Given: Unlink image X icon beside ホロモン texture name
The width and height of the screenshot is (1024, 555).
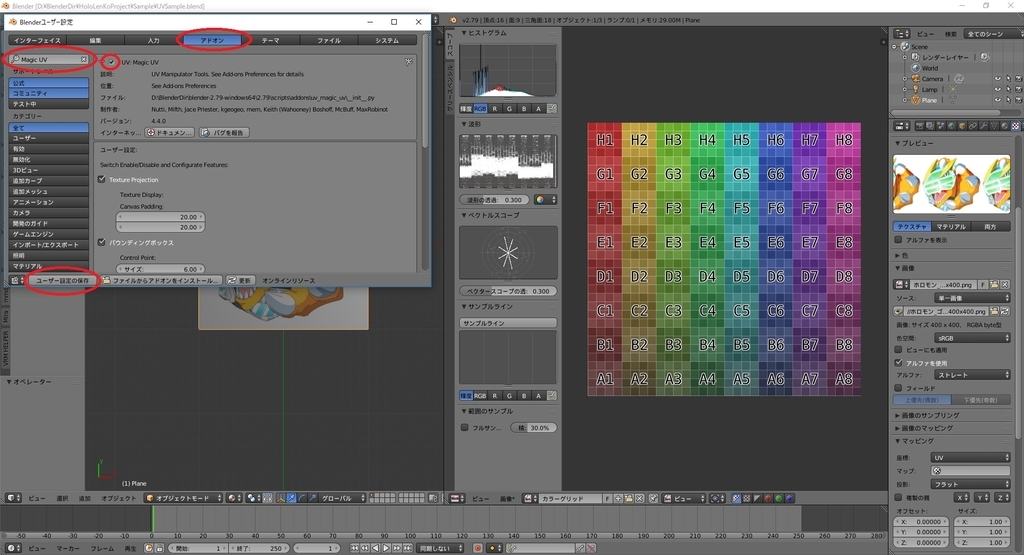Looking at the screenshot, I should (x=1005, y=285).
